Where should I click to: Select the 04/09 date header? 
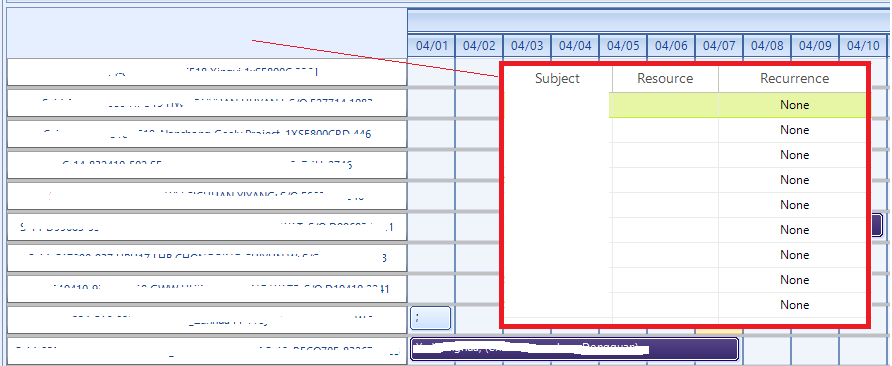[x=815, y=46]
